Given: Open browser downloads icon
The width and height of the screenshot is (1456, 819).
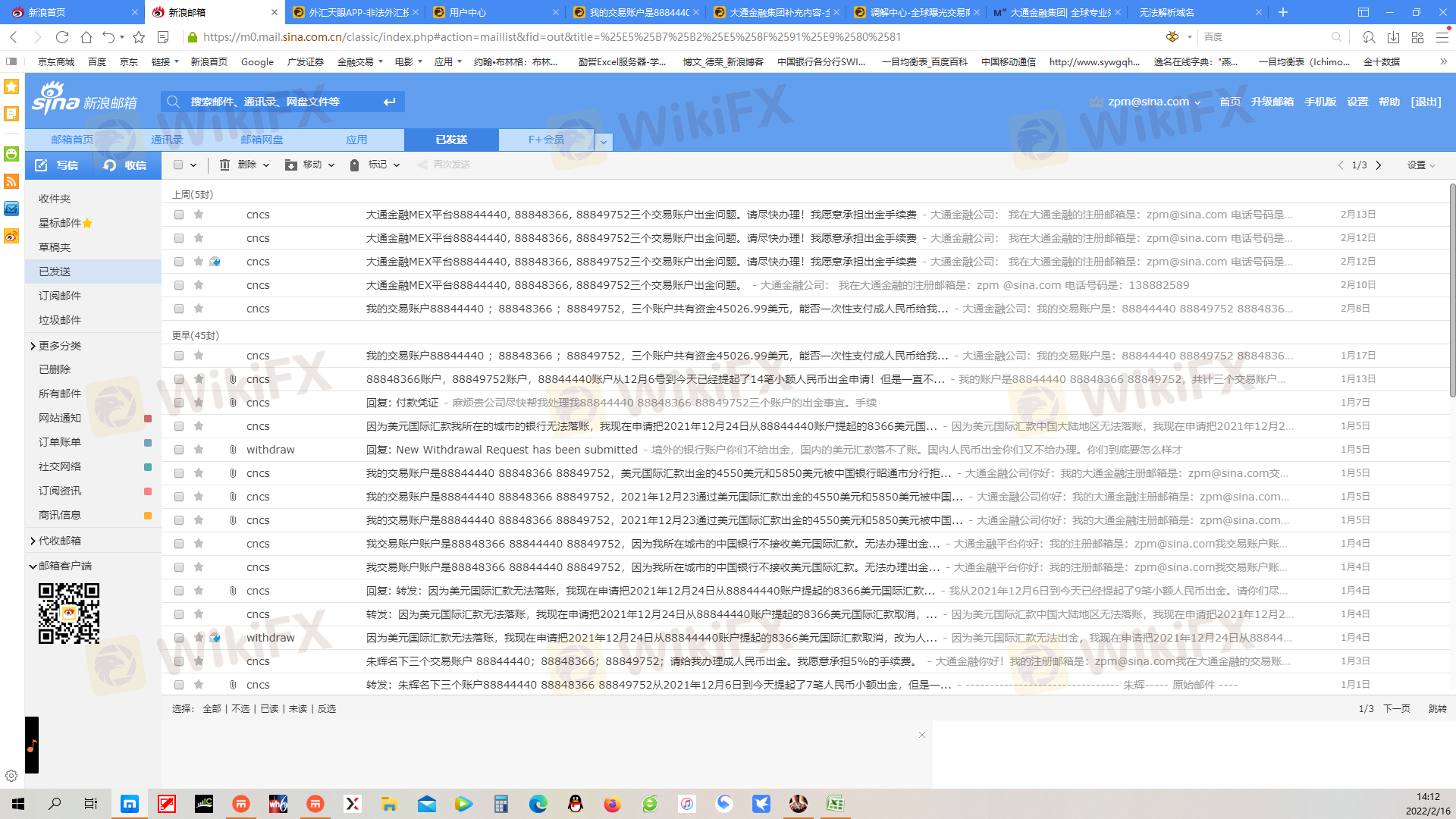Looking at the screenshot, I should pyautogui.click(x=1393, y=37).
